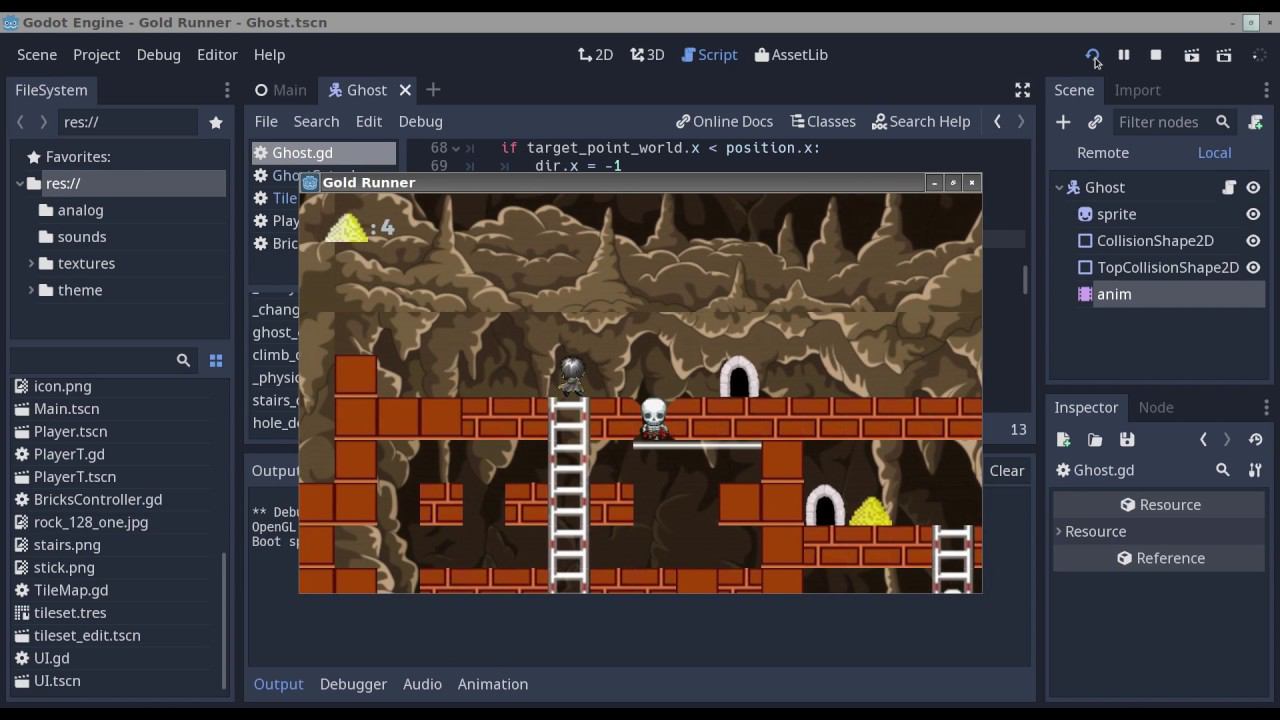Pause the running game from the toolbar
This screenshot has width=1280, height=720.
[1124, 55]
